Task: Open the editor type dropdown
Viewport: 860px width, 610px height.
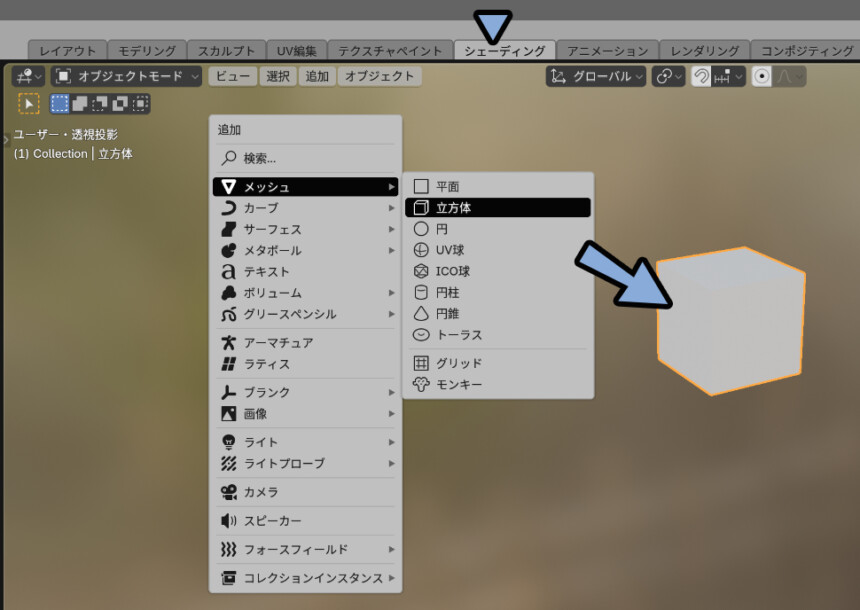Action: (29, 76)
